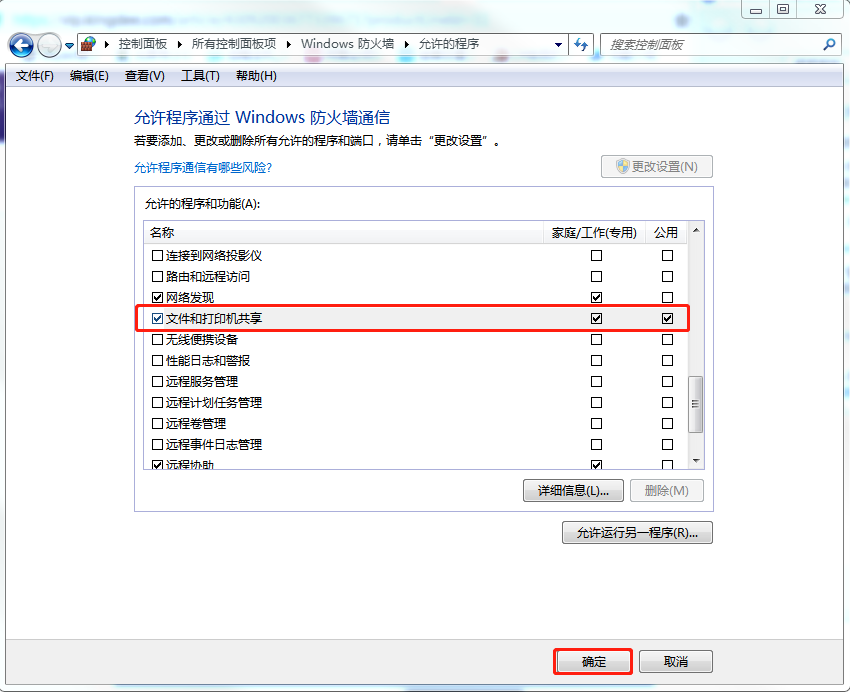Screen dimensions: 850x692
Task: Open the 查看(V) menu
Action: click(144, 76)
